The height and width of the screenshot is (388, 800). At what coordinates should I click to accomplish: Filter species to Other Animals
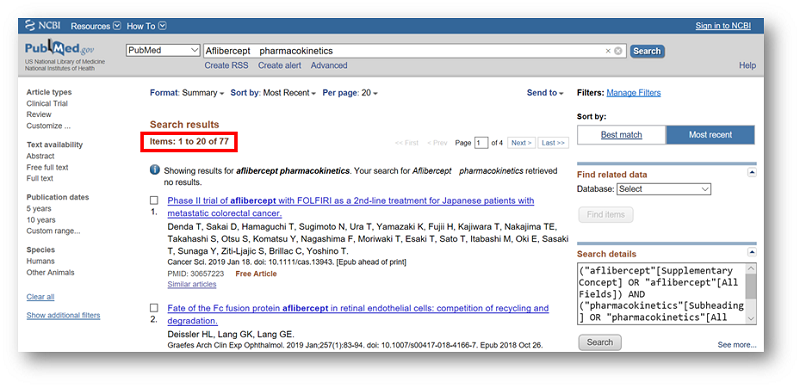coord(51,273)
